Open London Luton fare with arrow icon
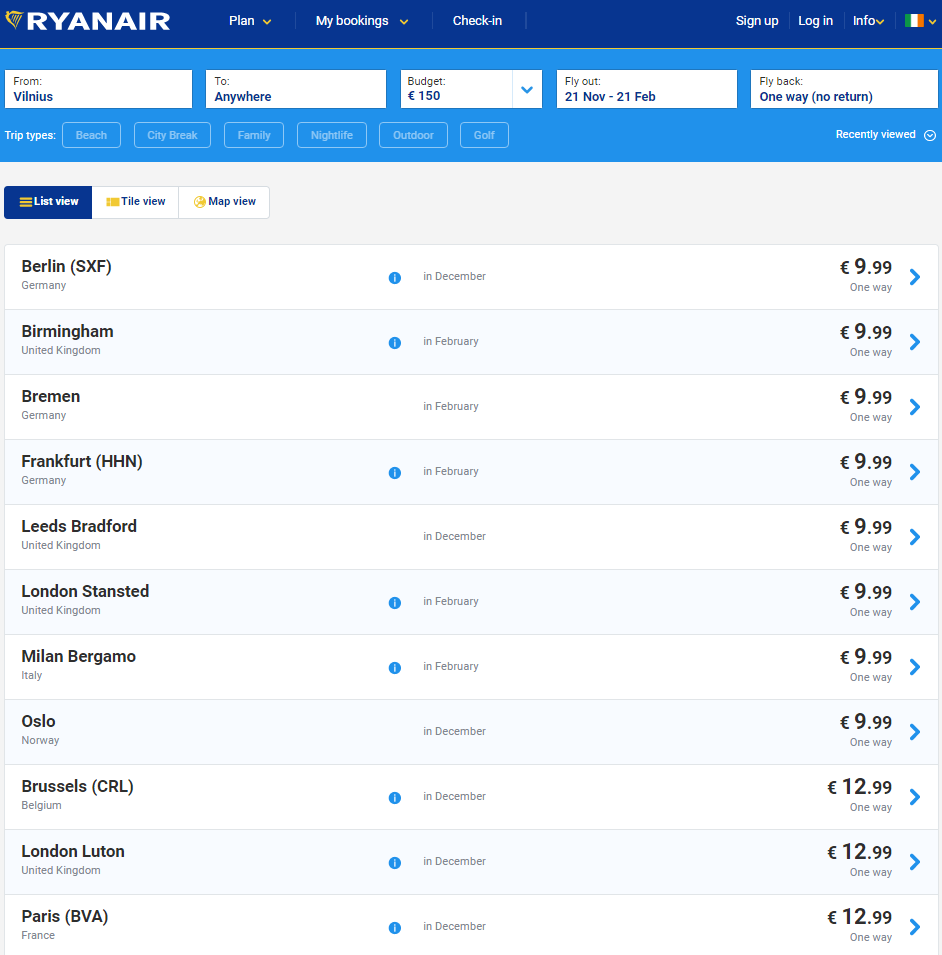The image size is (942, 955). (x=915, y=862)
